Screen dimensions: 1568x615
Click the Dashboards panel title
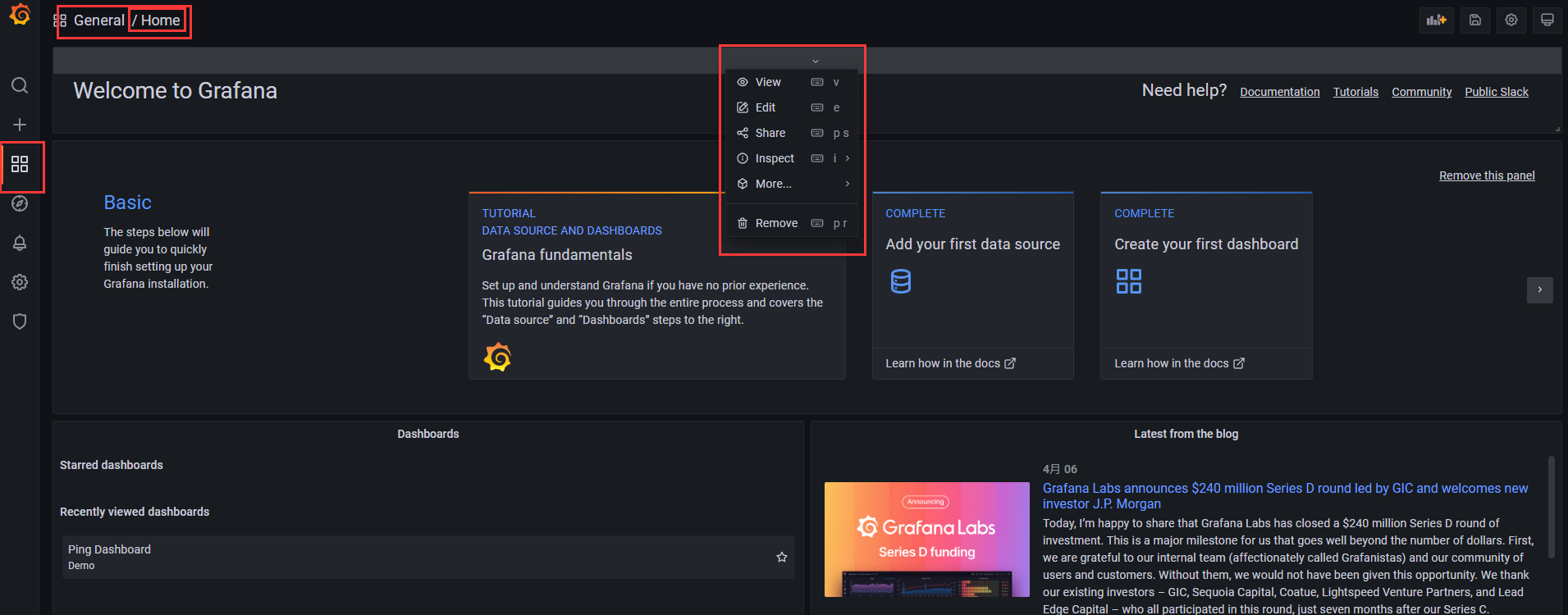point(428,434)
